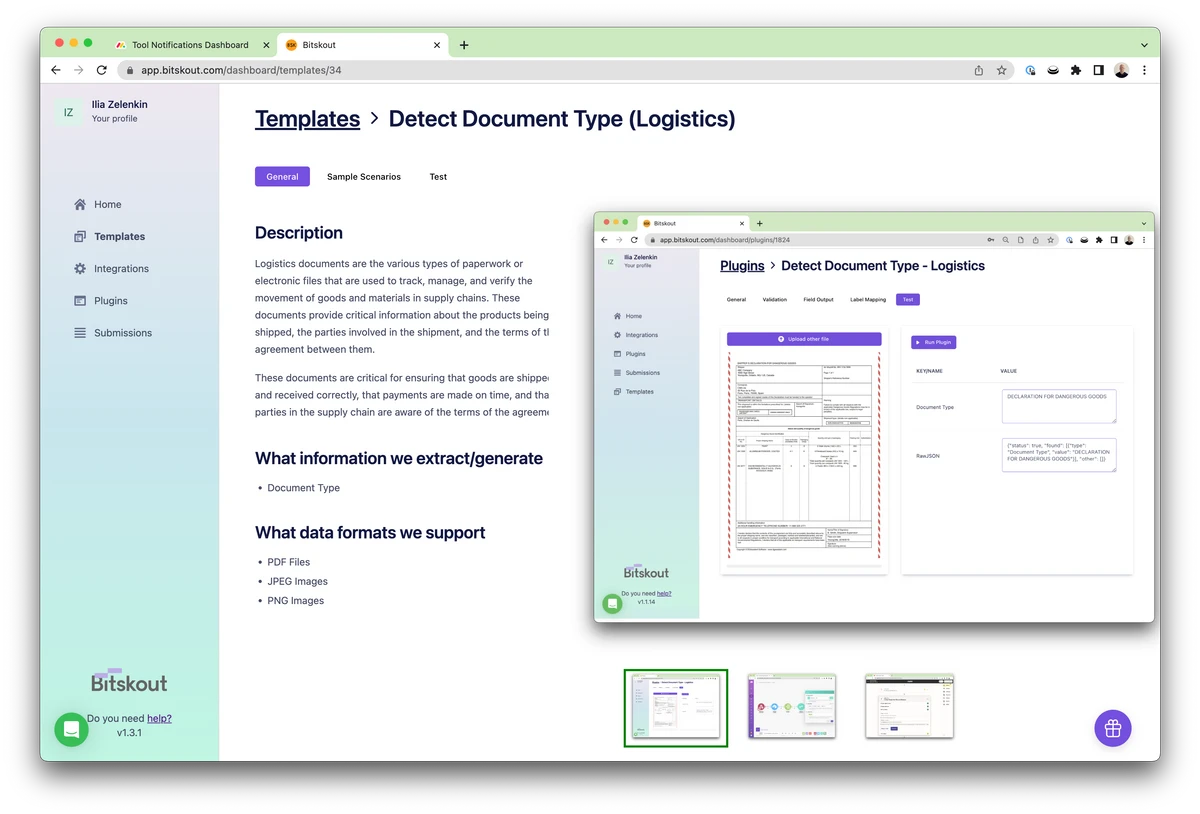This screenshot has width=1200, height=814.
Task: Select the General tab
Action: pyautogui.click(x=282, y=176)
